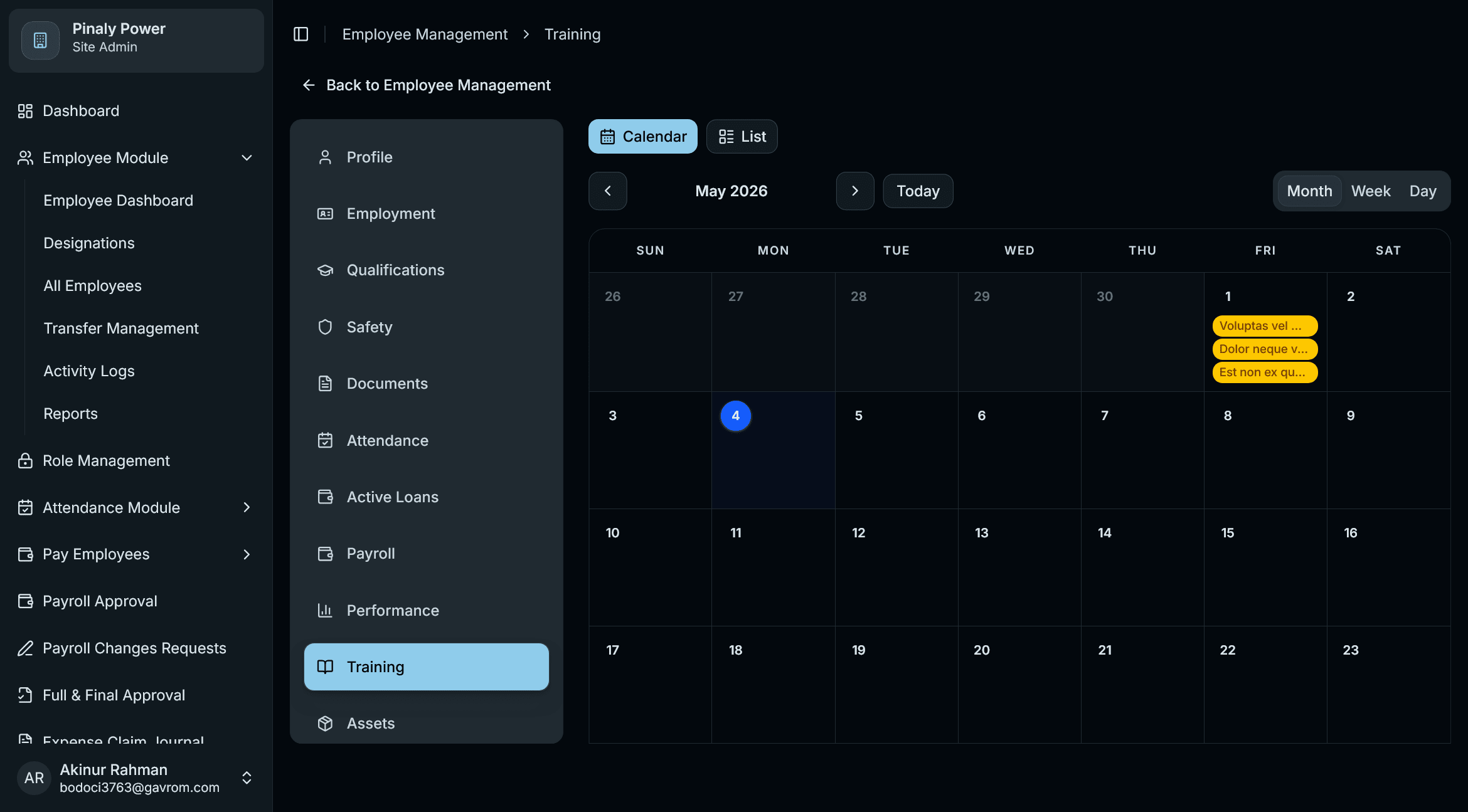1468x812 pixels.
Task: Select today's date 4 on calendar
Action: point(735,416)
